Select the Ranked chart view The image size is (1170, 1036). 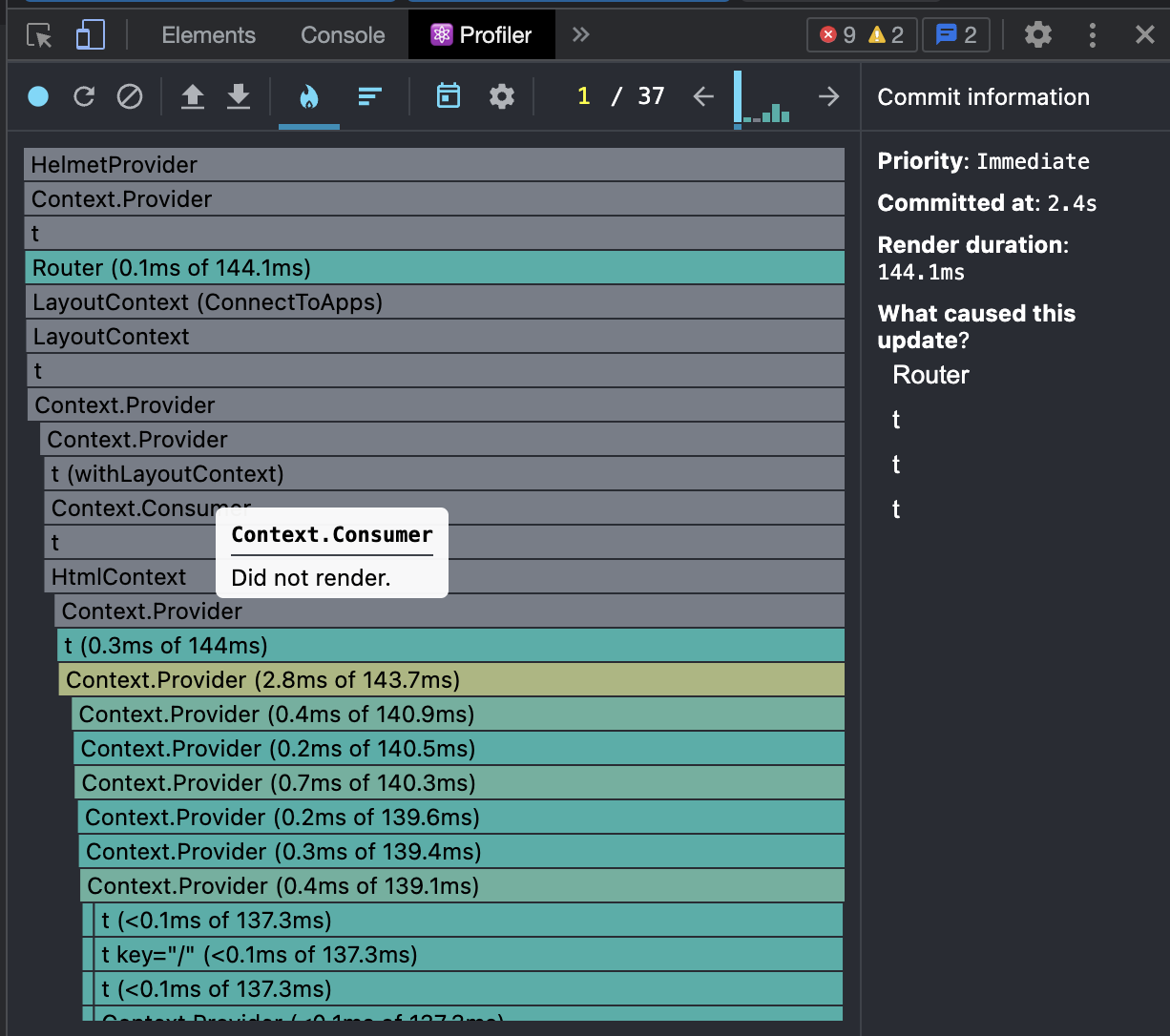(x=370, y=95)
